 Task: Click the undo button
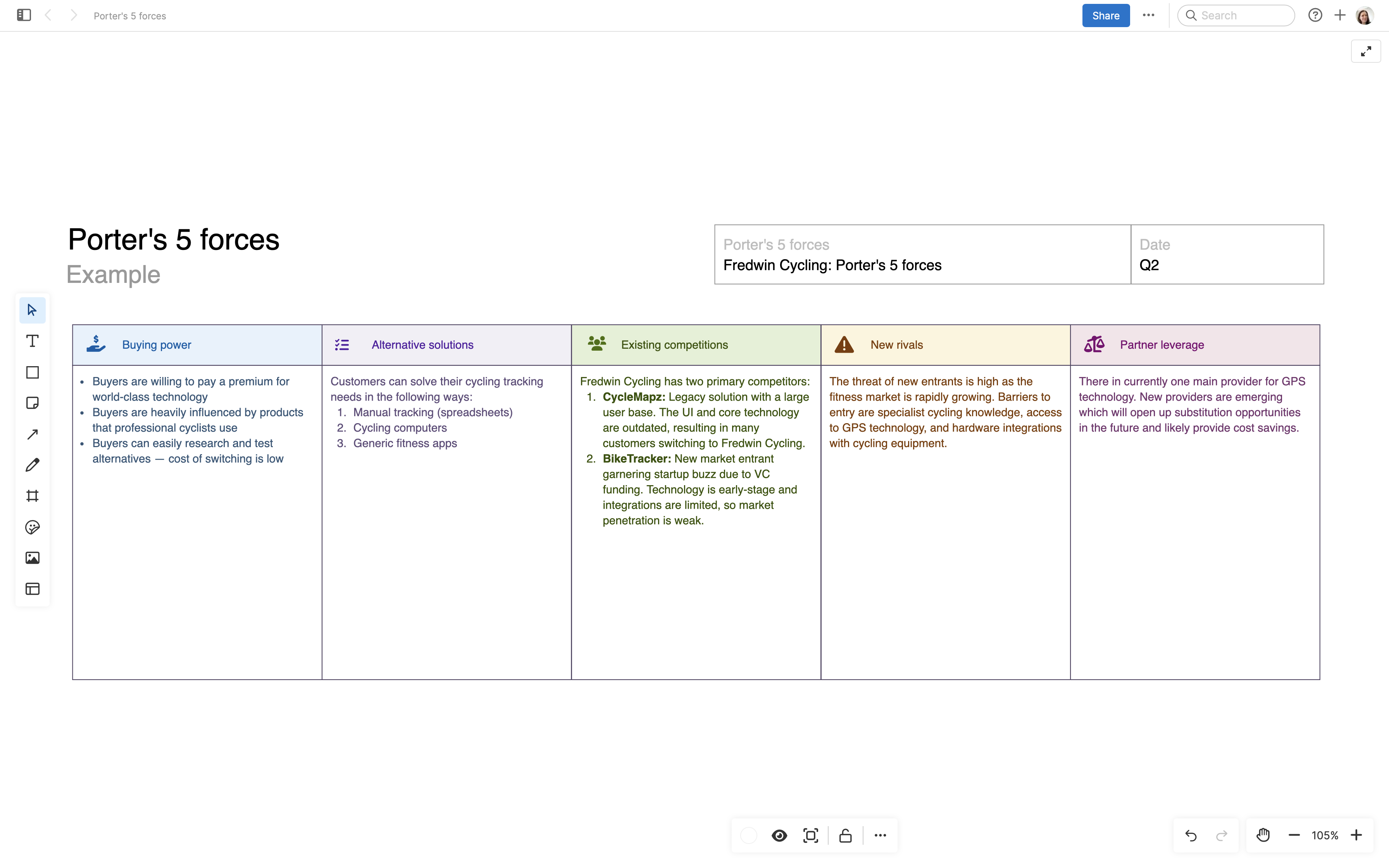click(x=1191, y=835)
